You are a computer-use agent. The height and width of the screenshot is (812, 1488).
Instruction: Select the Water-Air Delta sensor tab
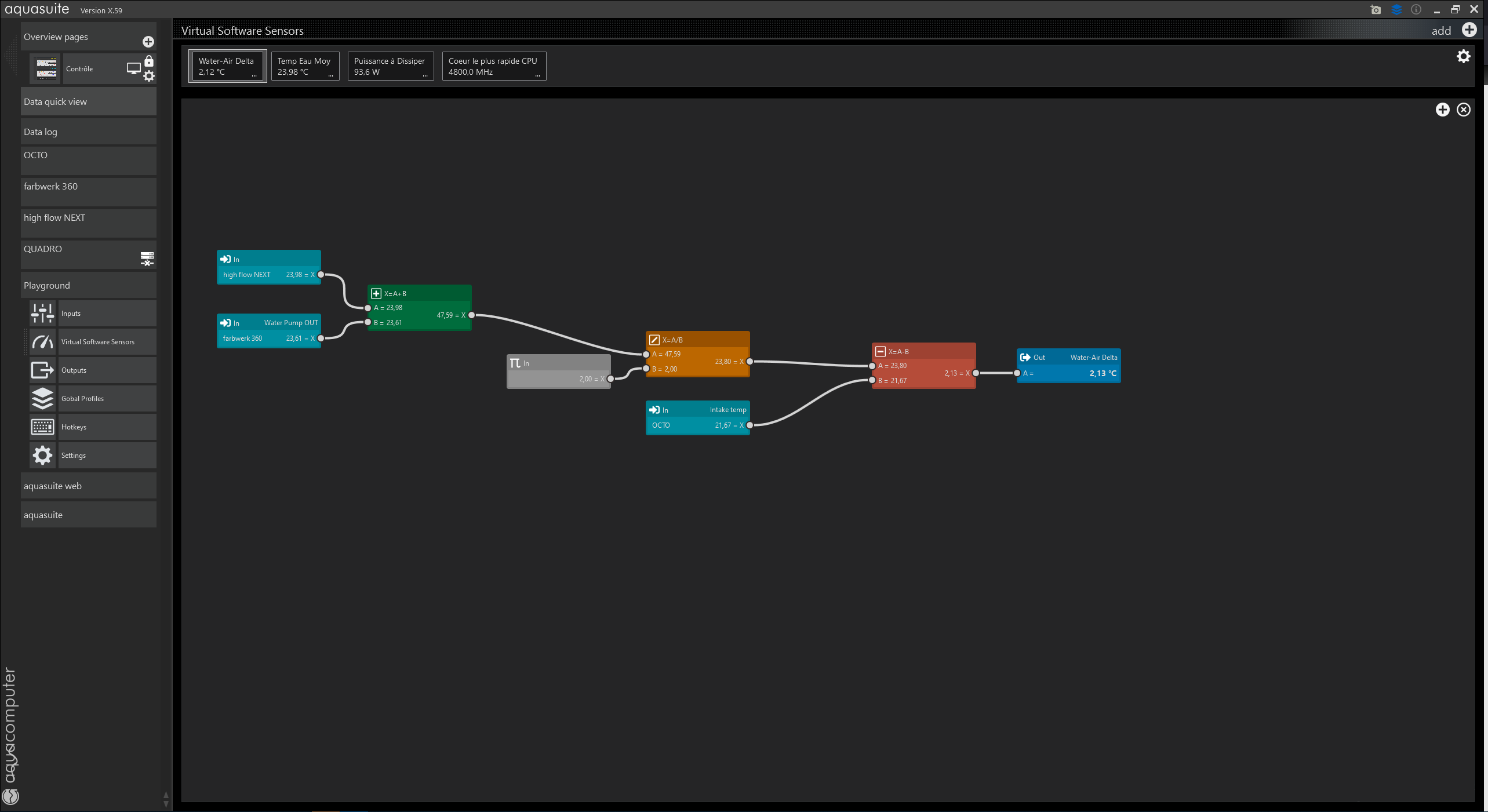point(228,66)
